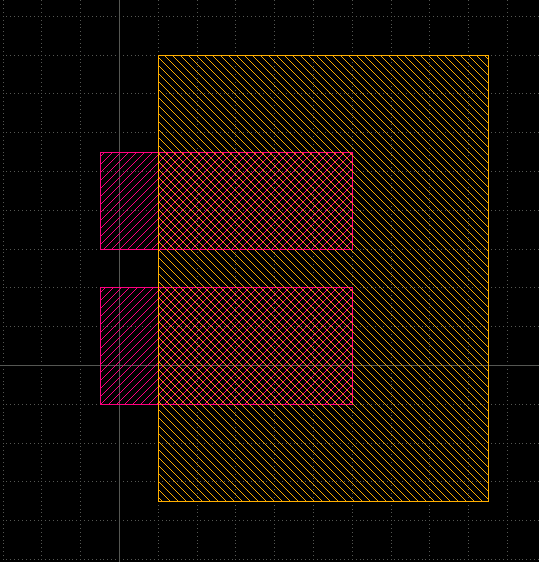The image size is (539, 562).
Task: Click the lower pink rectangle's bottom-left corner
Action: coord(100,405)
